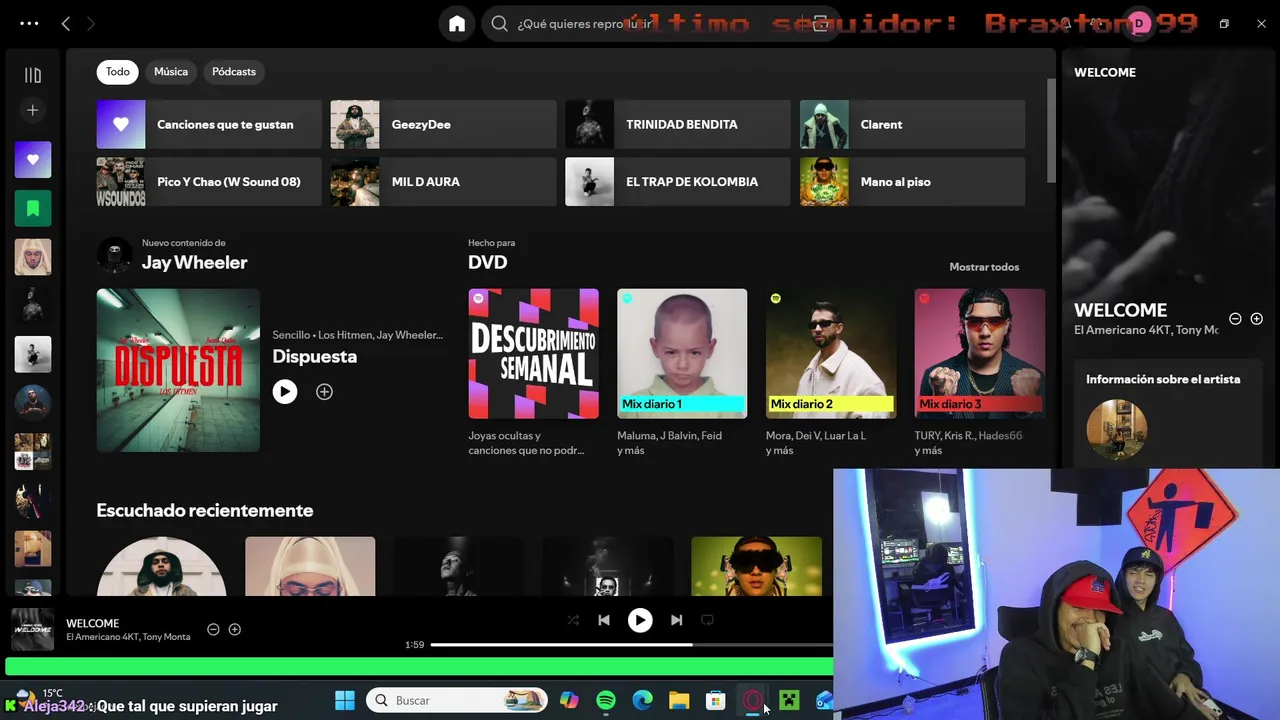
Task: Open Microsoft Edge from the taskbar
Action: [642, 700]
